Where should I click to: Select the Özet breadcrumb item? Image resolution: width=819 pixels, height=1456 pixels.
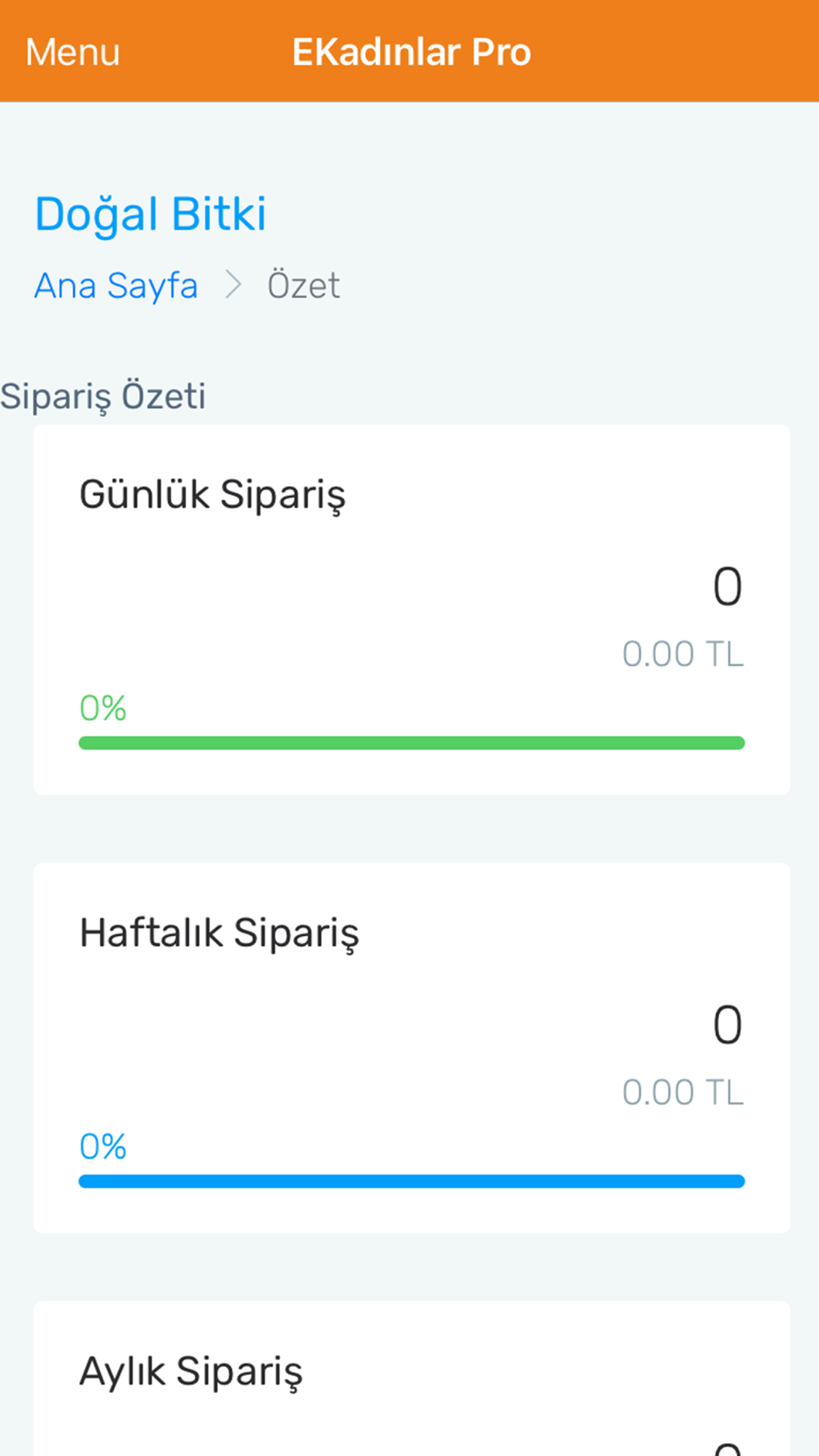coord(303,286)
